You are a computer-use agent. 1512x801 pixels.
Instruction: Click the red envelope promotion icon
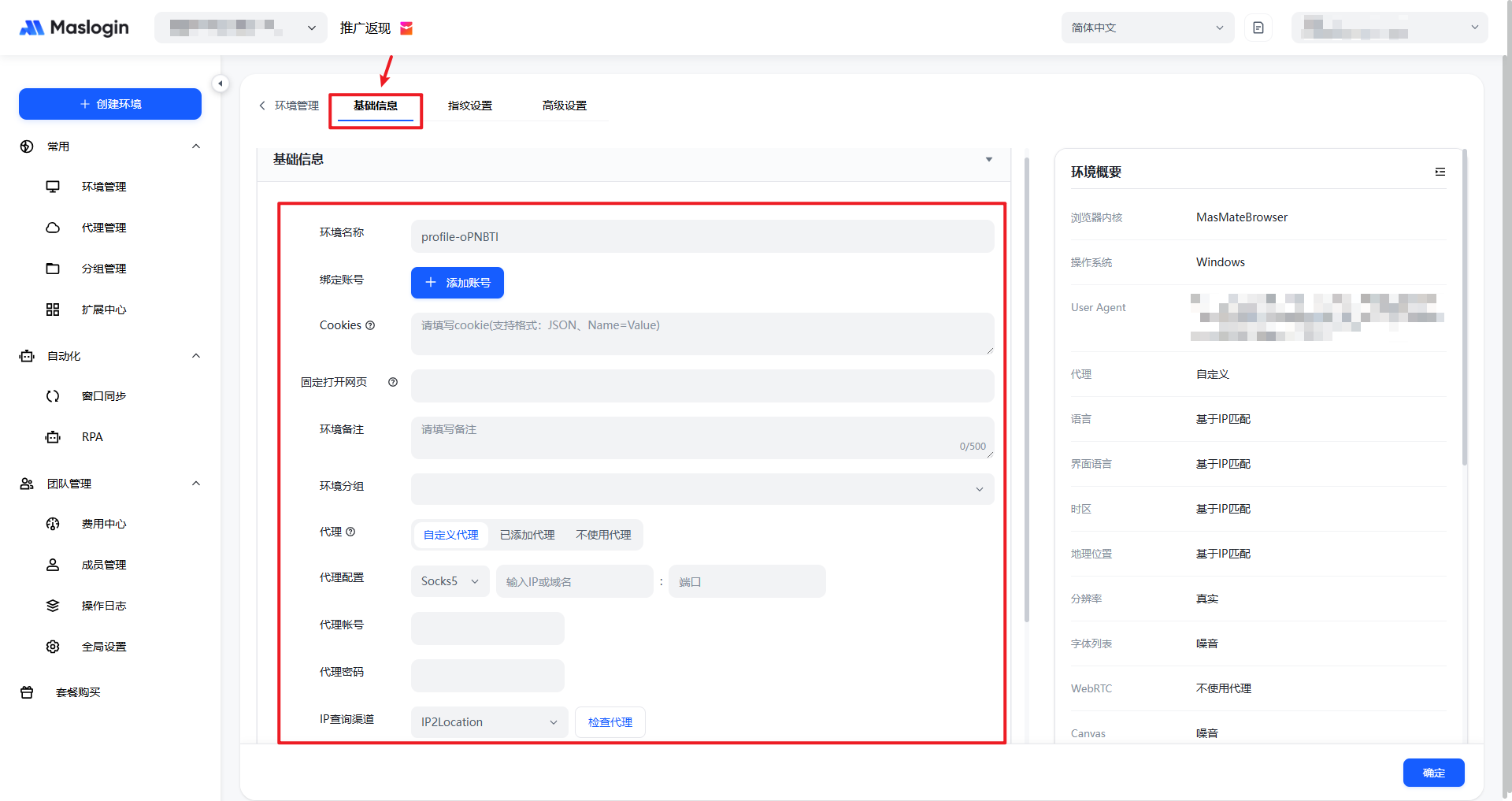406,28
